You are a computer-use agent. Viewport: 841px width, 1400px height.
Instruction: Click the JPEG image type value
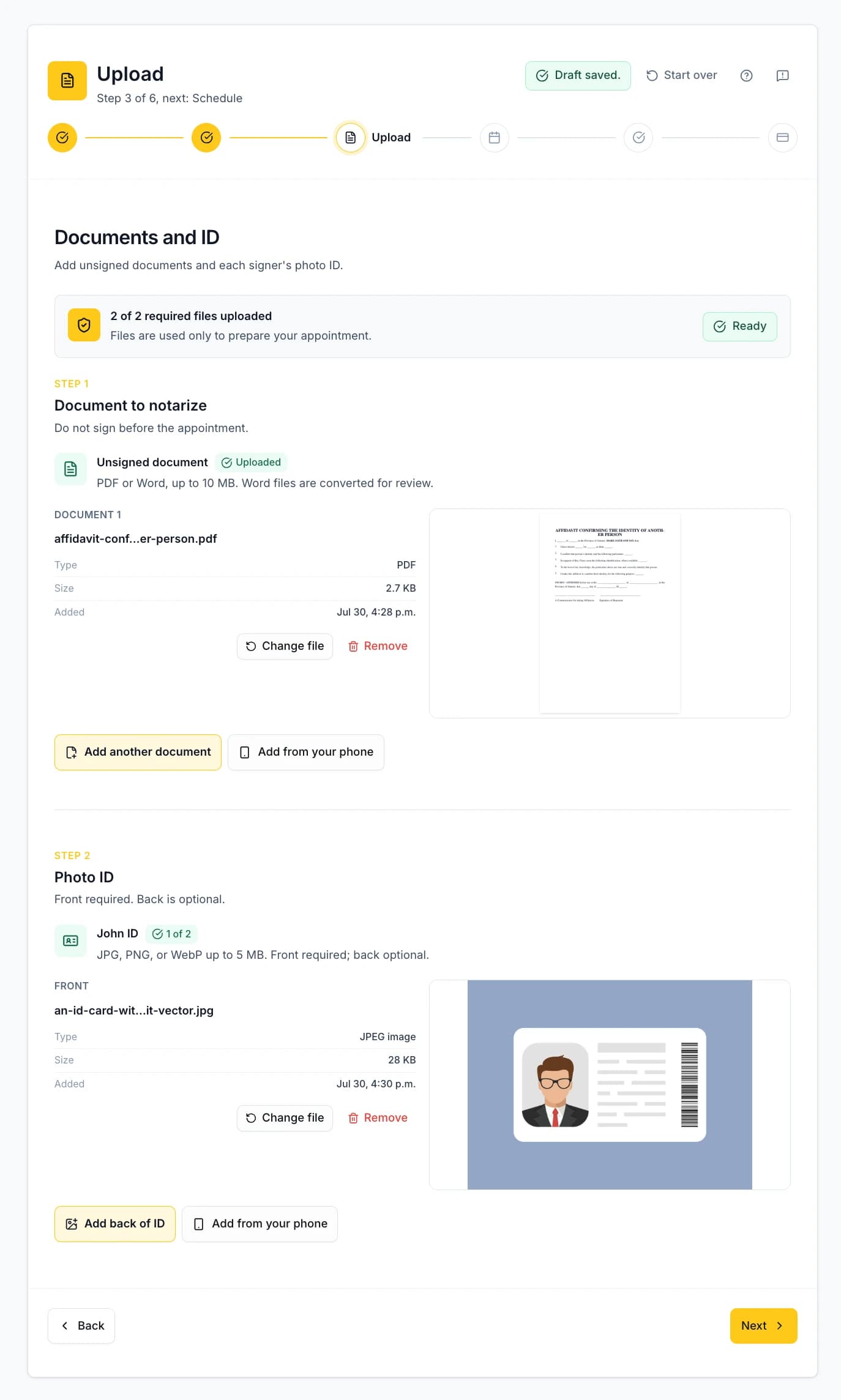point(388,1037)
